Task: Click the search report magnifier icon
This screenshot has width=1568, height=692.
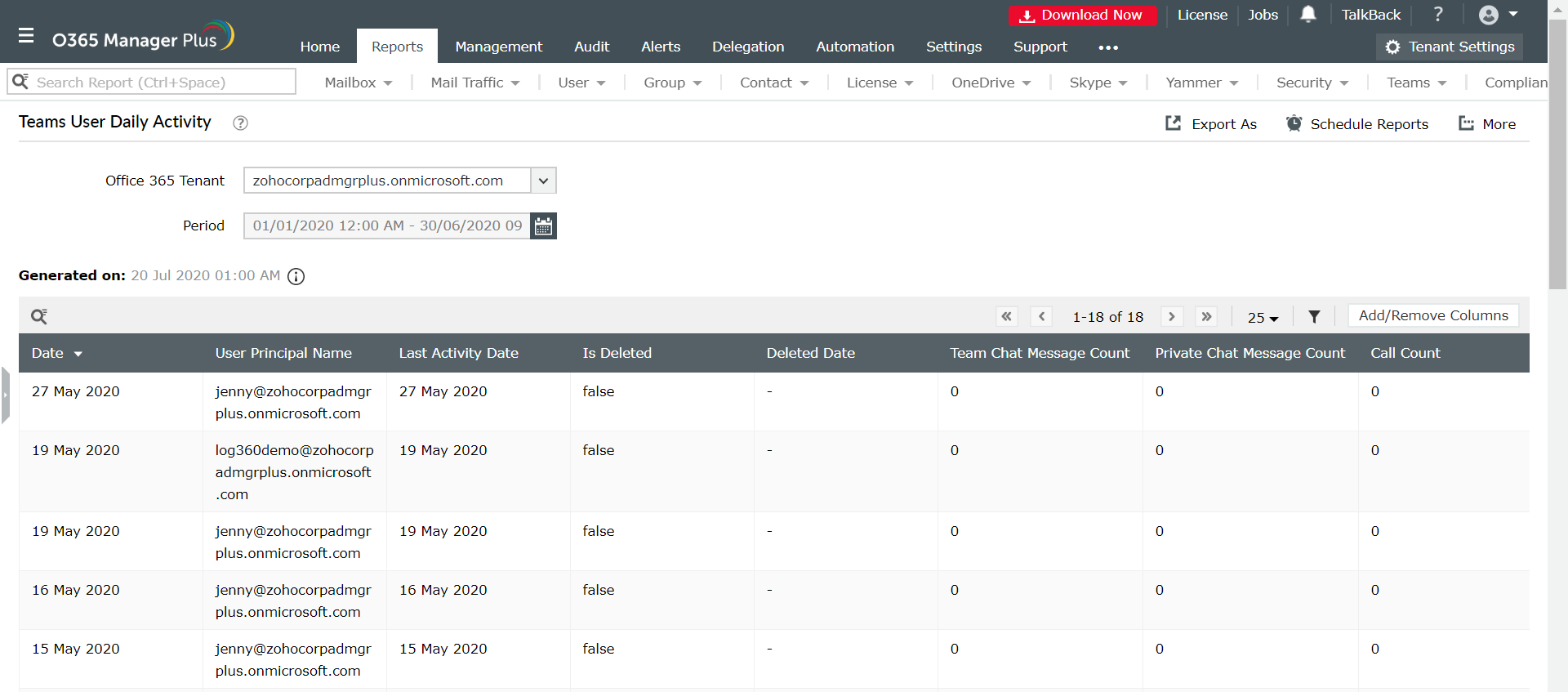Action: (20, 81)
